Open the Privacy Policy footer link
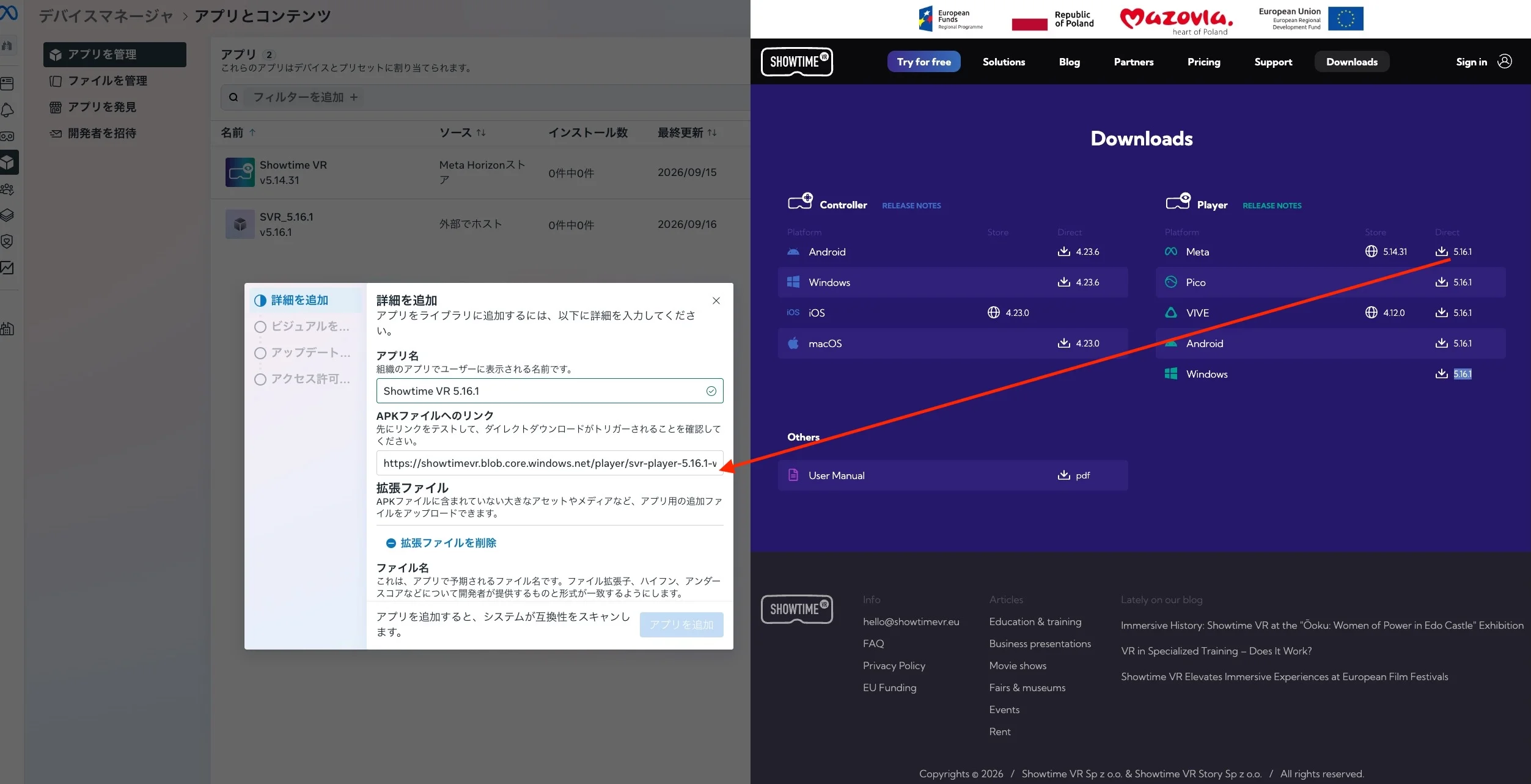The image size is (1531, 784). pos(894,665)
